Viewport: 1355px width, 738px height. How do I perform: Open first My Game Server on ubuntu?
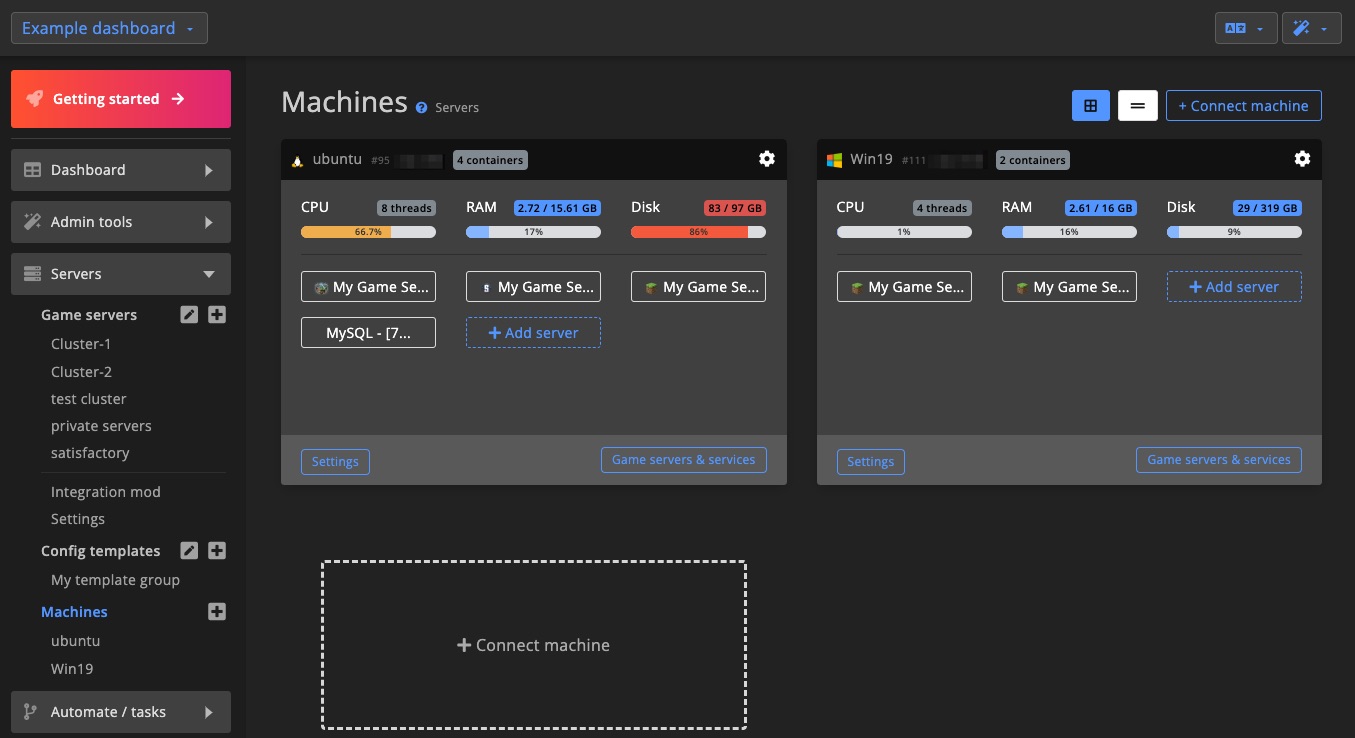[x=368, y=287]
